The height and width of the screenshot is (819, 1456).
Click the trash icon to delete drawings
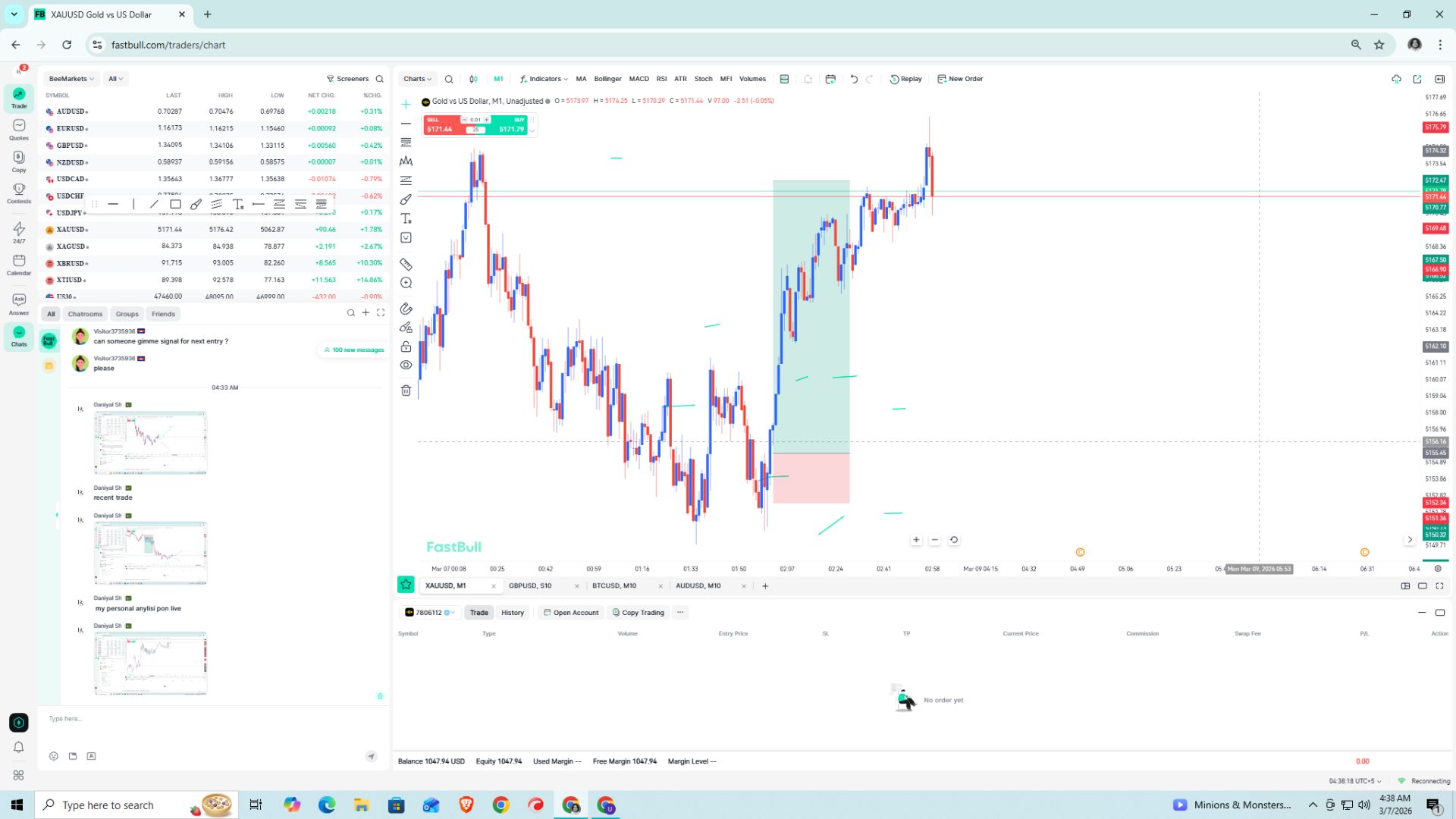[406, 391]
